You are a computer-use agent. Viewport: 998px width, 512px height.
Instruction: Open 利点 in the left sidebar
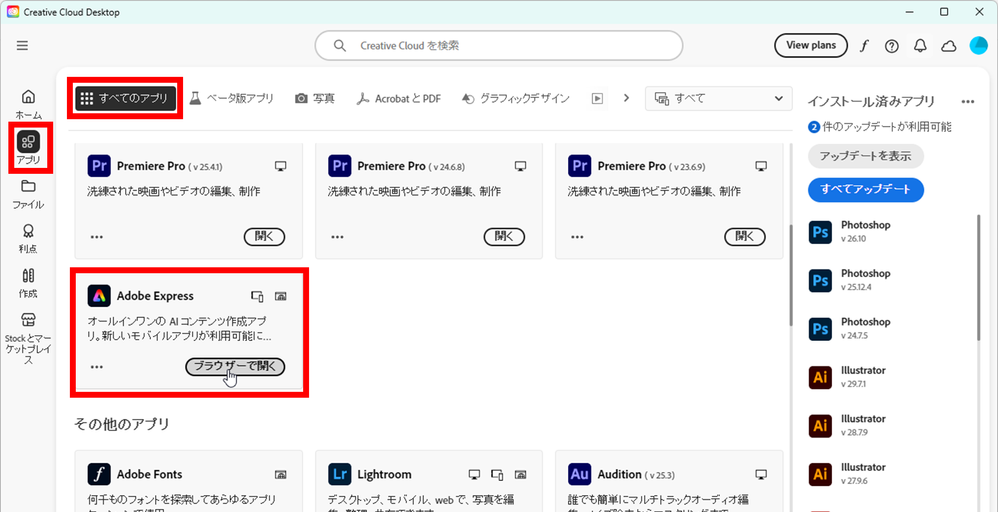(28, 239)
